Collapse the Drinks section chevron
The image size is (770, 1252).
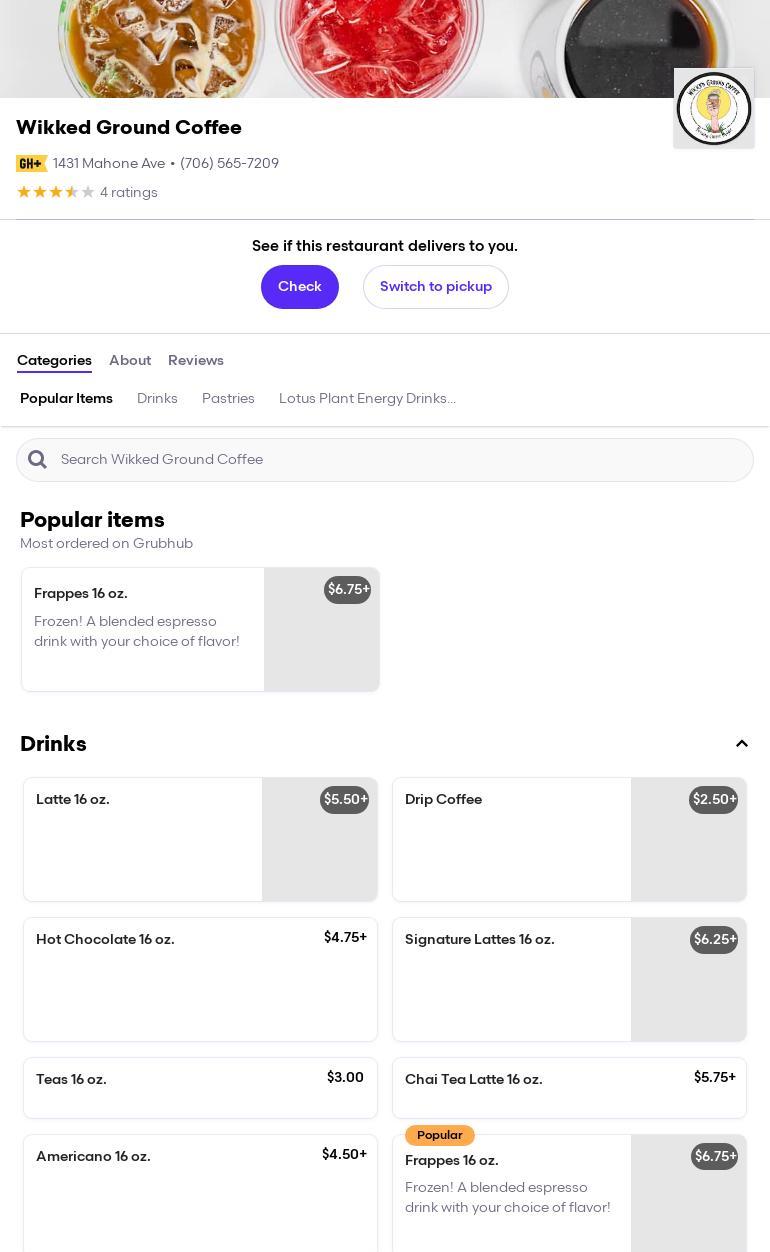742,744
